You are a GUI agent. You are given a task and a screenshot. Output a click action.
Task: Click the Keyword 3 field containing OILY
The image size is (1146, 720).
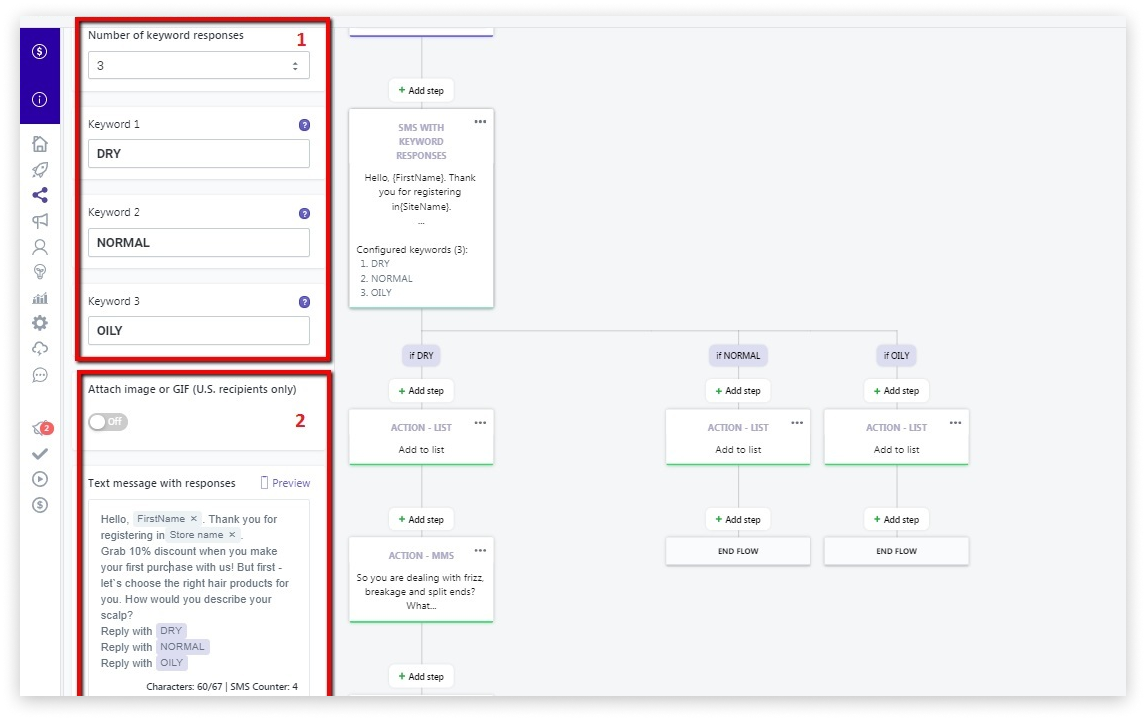pos(199,330)
